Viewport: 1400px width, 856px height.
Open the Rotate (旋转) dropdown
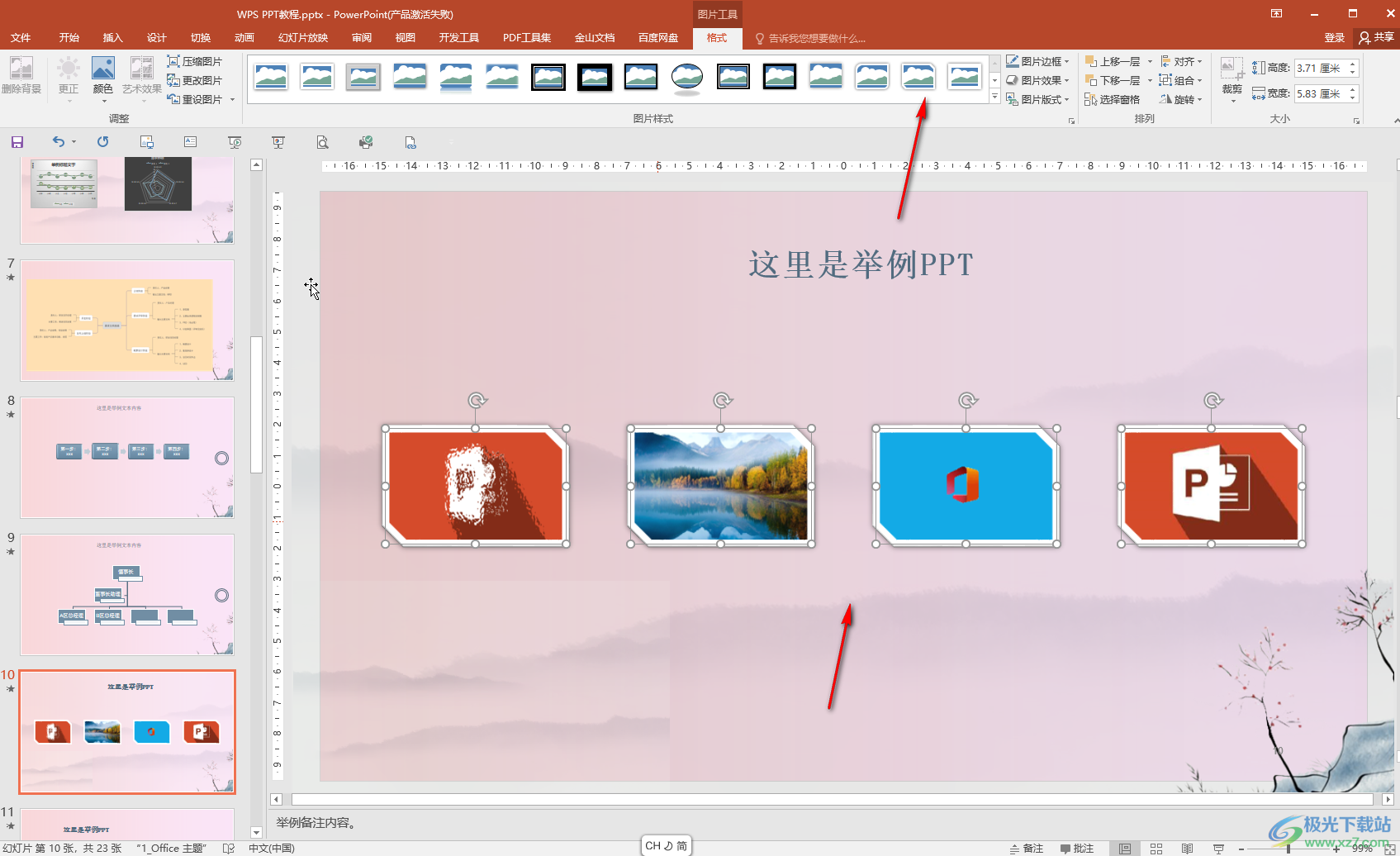coord(1181,99)
